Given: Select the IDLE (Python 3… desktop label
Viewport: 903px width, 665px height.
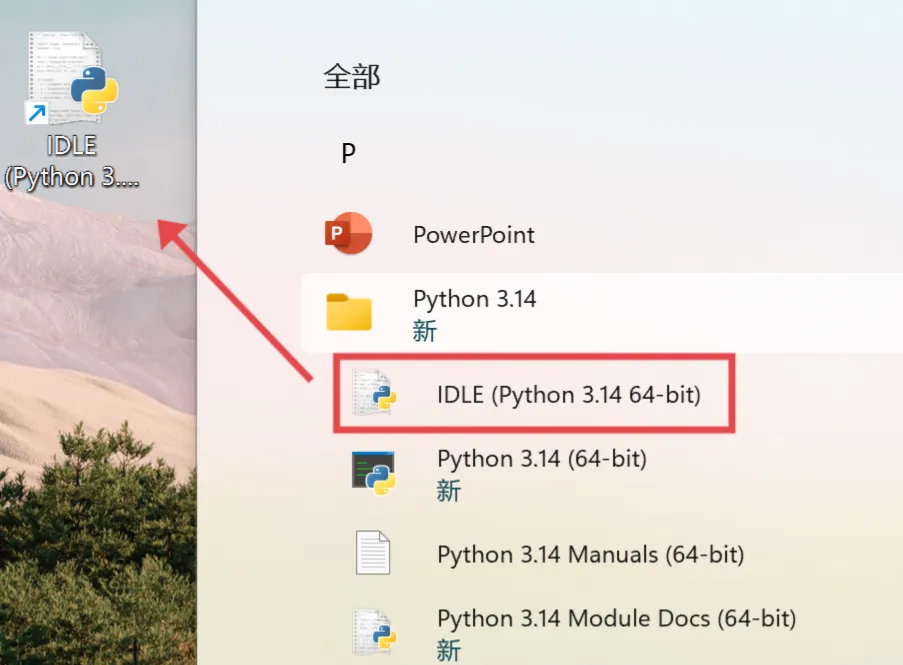Looking at the screenshot, I should [x=72, y=161].
